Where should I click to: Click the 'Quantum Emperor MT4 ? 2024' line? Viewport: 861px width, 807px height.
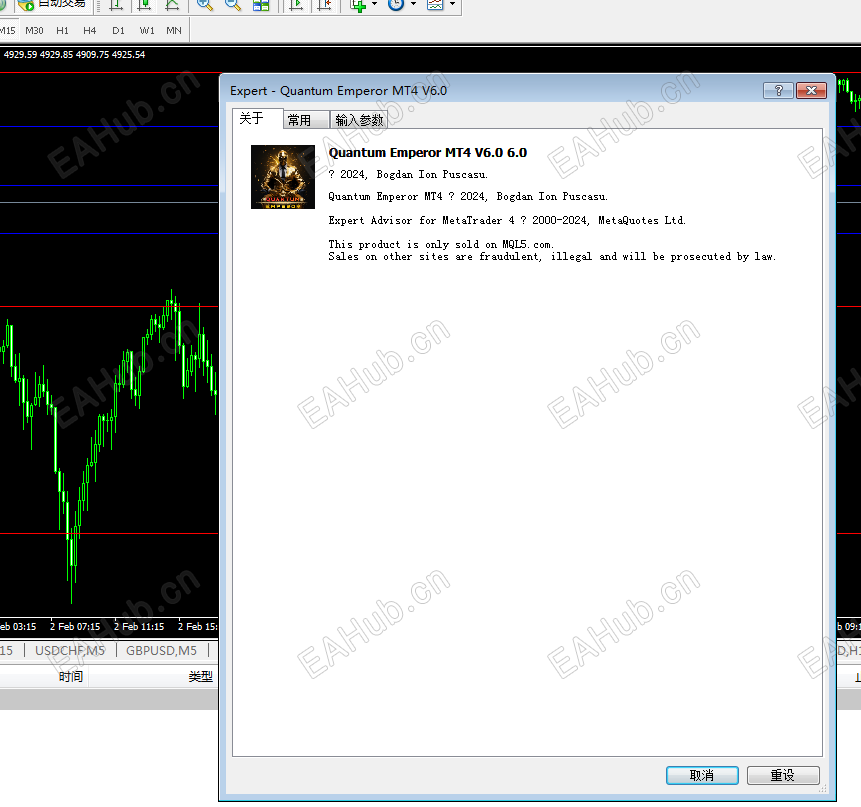468,197
